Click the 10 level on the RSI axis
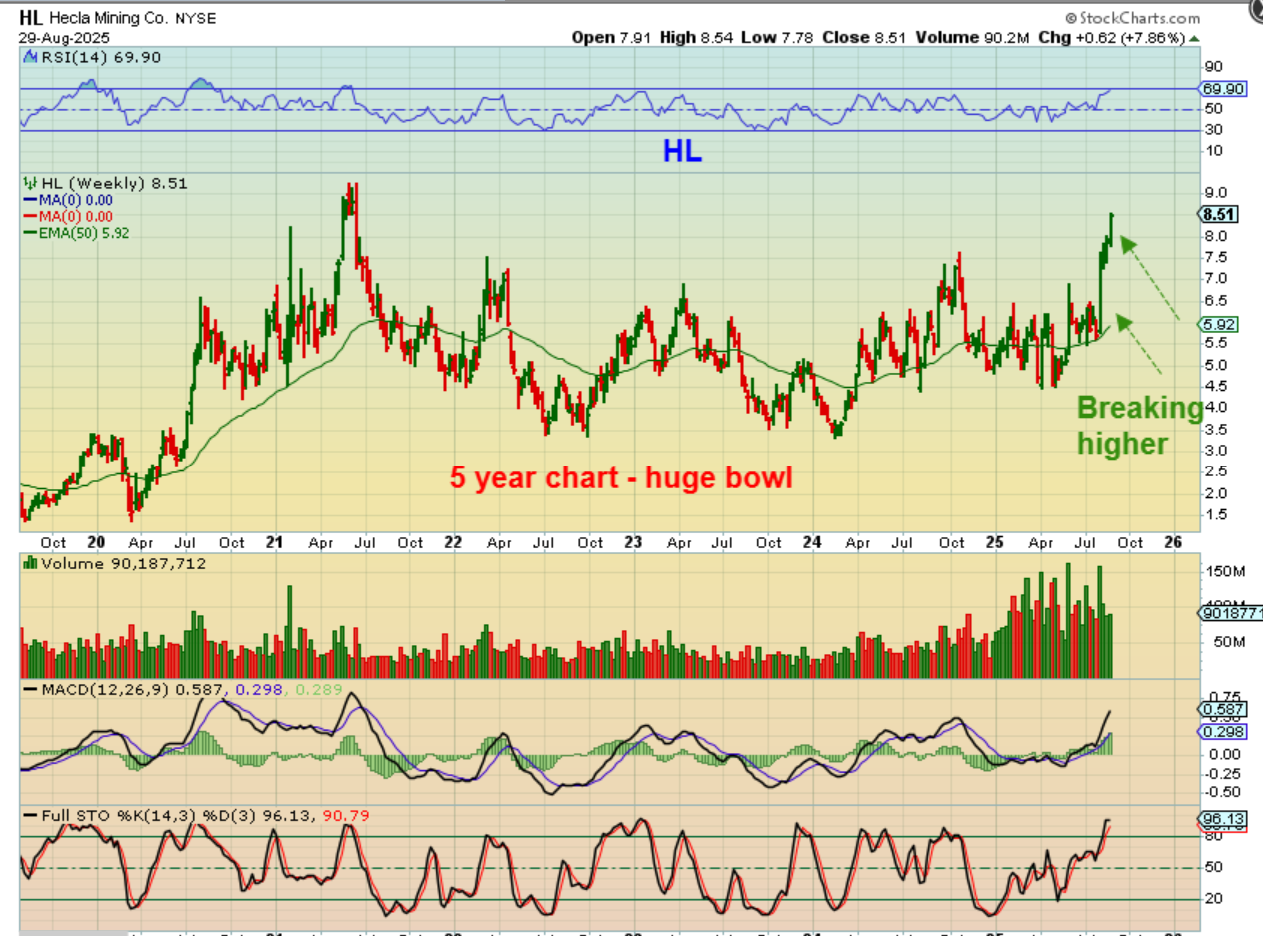The height and width of the screenshot is (936, 1263). [1212, 150]
